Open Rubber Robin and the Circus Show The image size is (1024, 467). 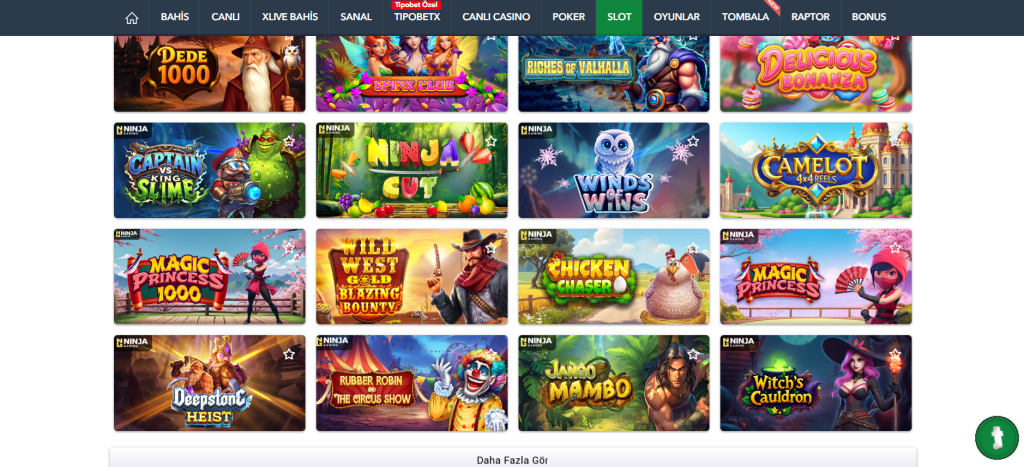click(x=411, y=383)
